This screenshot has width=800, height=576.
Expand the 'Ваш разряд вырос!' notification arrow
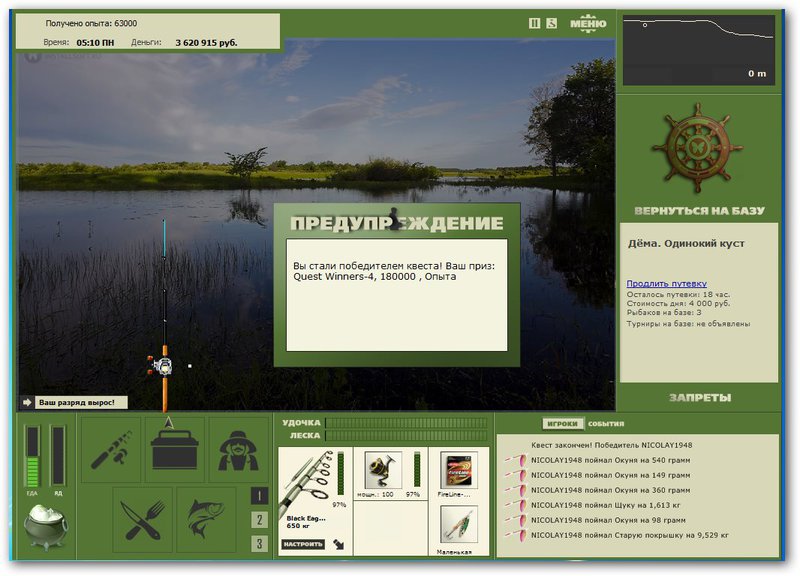pyautogui.click(x=27, y=403)
